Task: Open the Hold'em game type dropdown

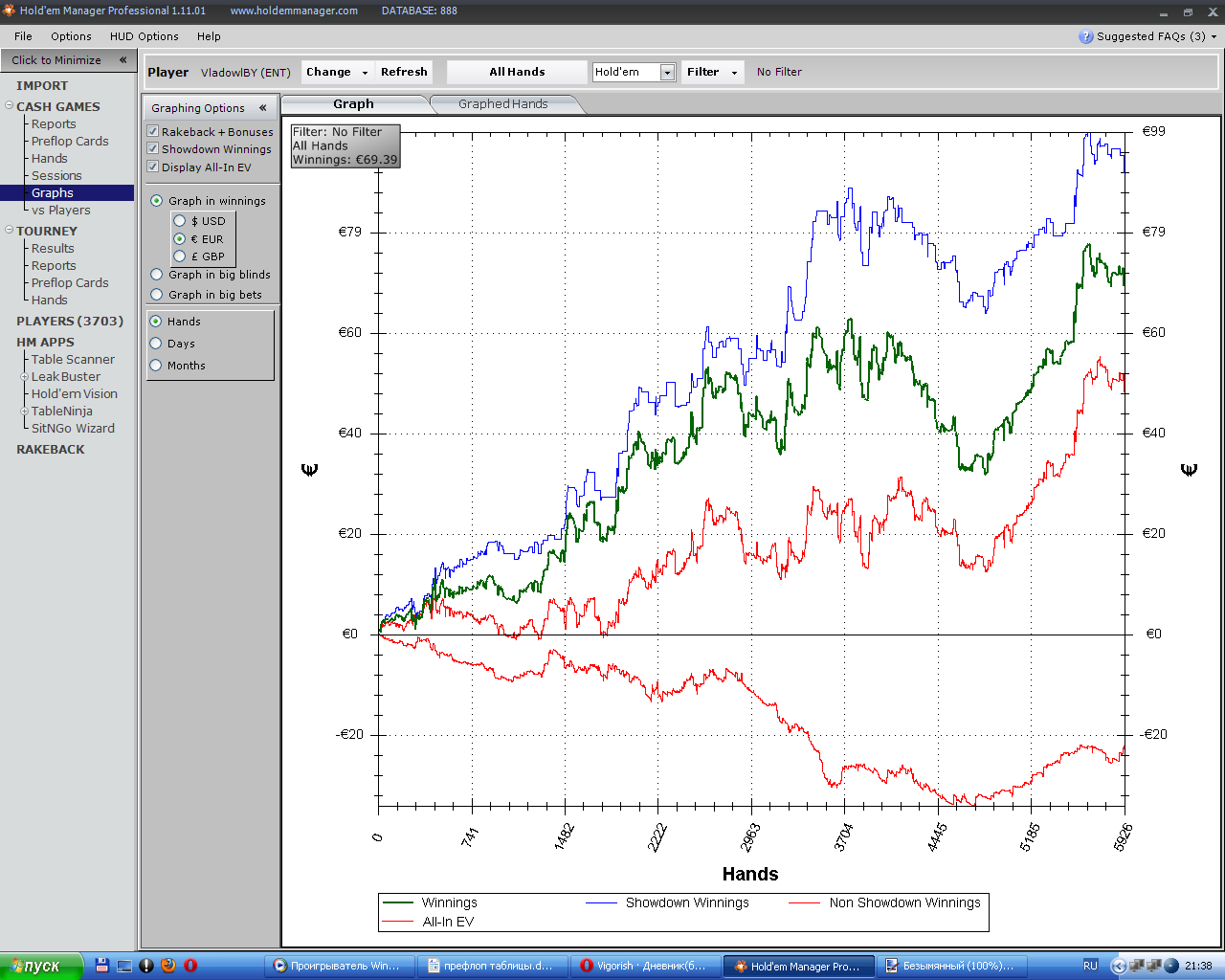Action: [x=667, y=73]
